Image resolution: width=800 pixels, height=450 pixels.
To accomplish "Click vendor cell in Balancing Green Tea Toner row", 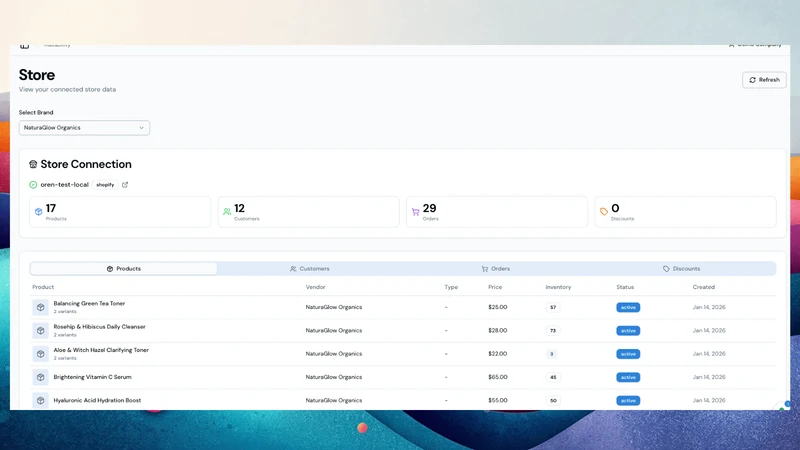I will tap(334, 307).
